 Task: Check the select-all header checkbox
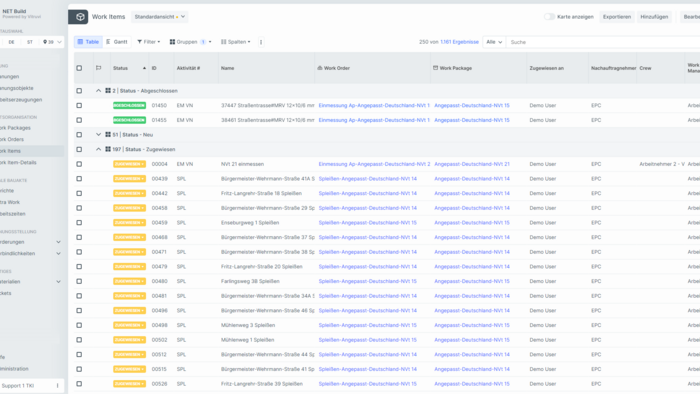(x=79, y=68)
